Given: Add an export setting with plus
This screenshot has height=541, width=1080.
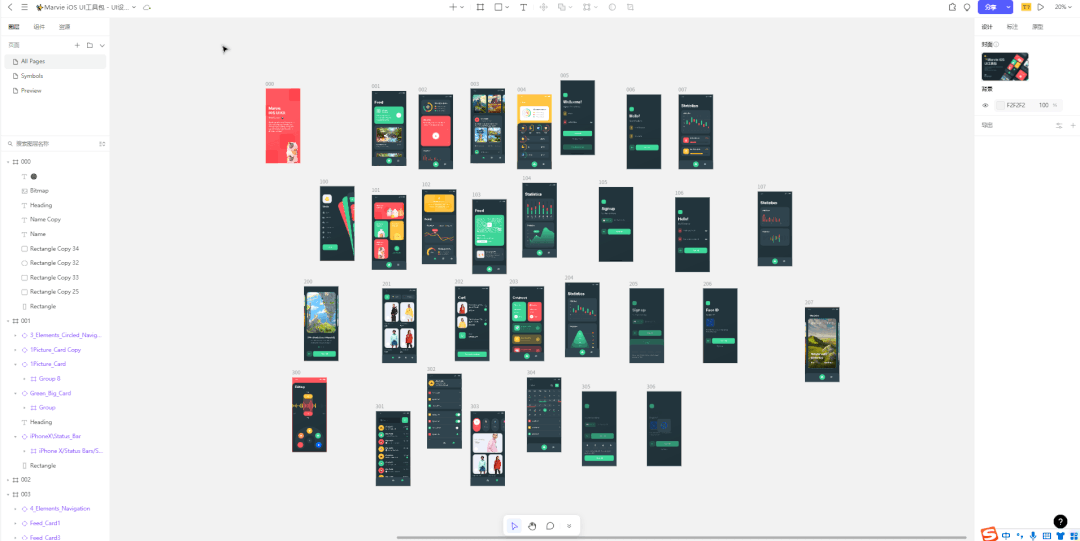Looking at the screenshot, I should pos(1072,125).
